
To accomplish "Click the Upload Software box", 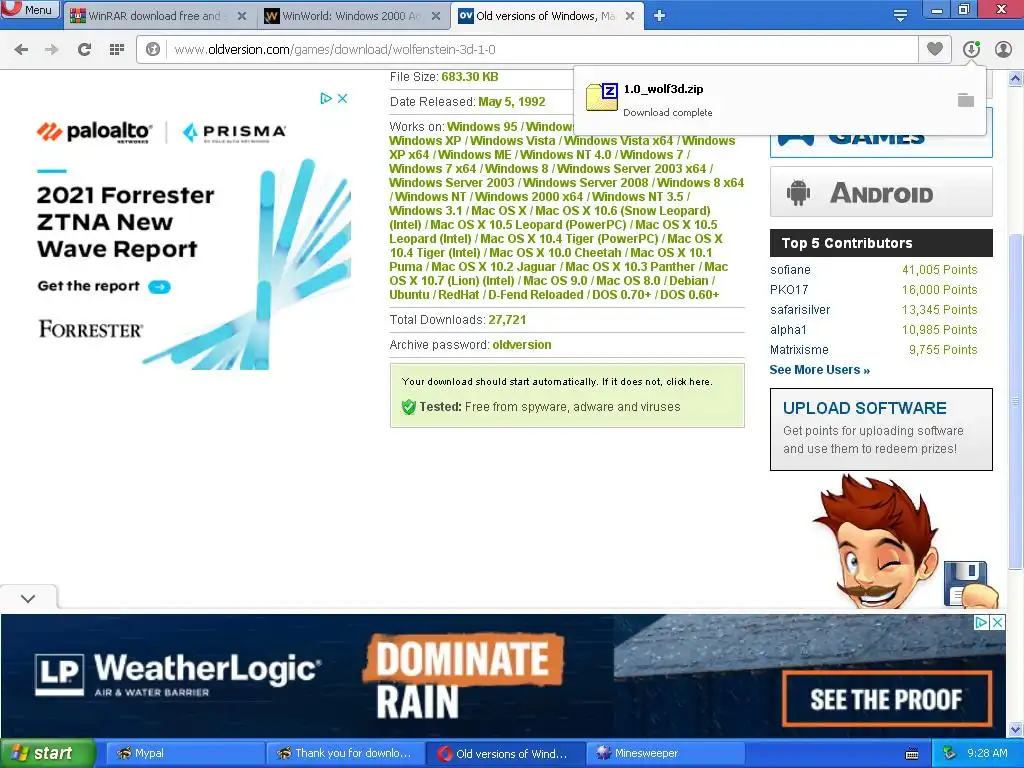I will [x=881, y=429].
